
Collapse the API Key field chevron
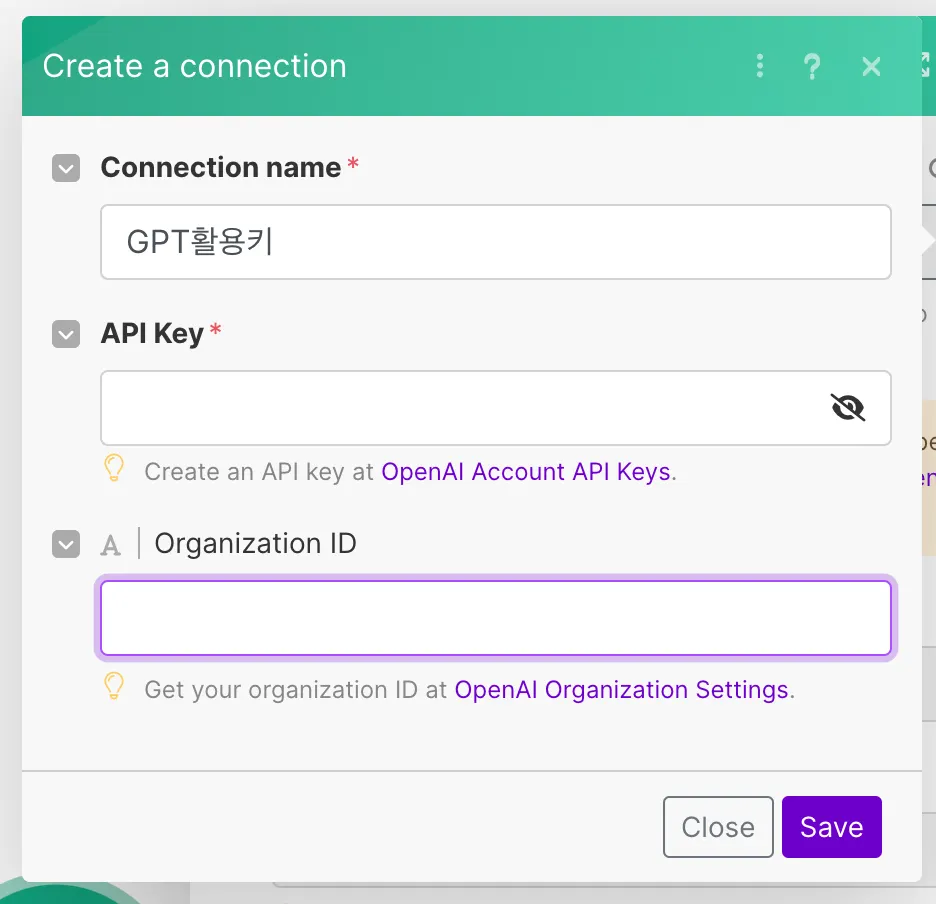coord(66,334)
